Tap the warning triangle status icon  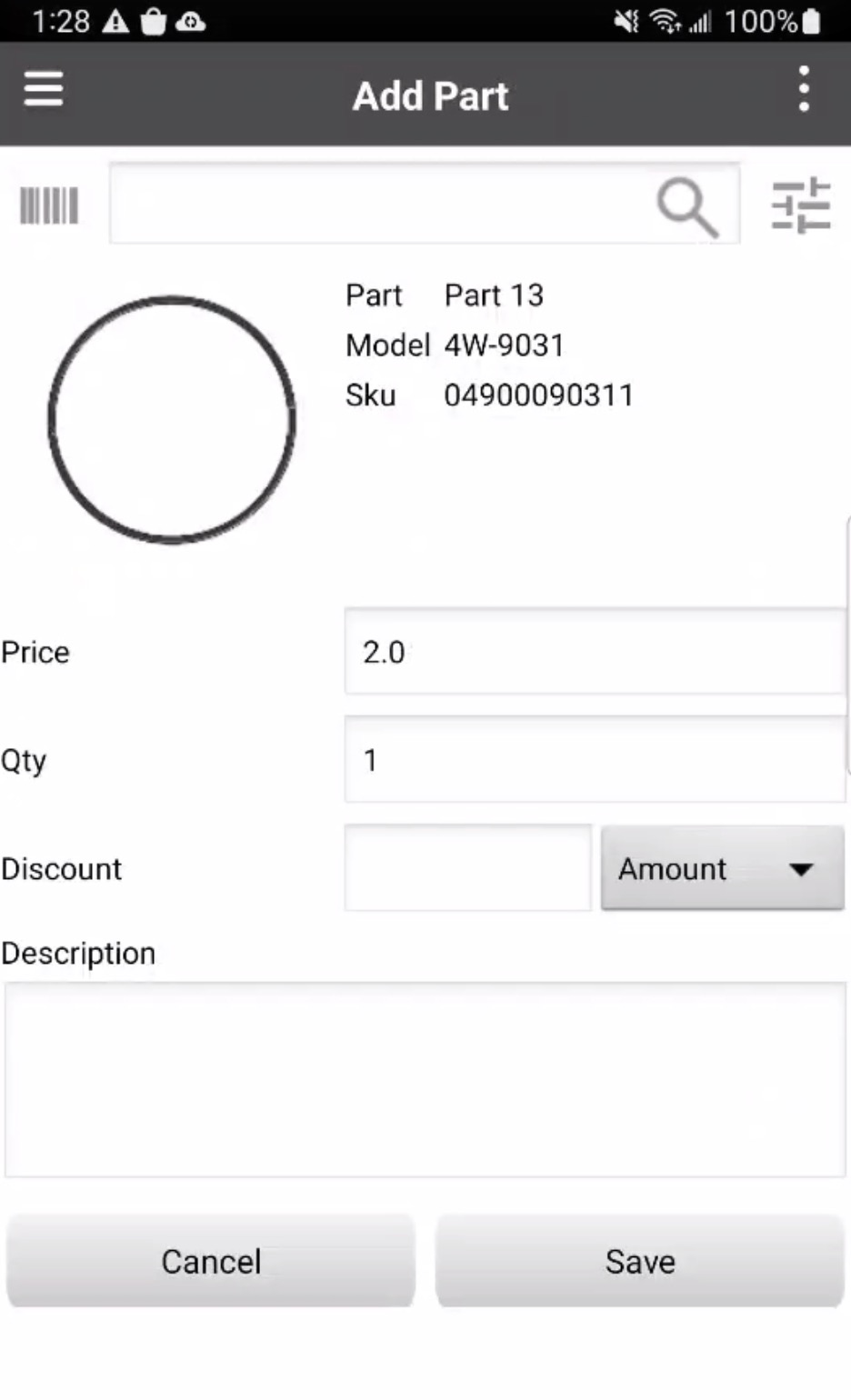pyautogui.click(x=115, y=21)
